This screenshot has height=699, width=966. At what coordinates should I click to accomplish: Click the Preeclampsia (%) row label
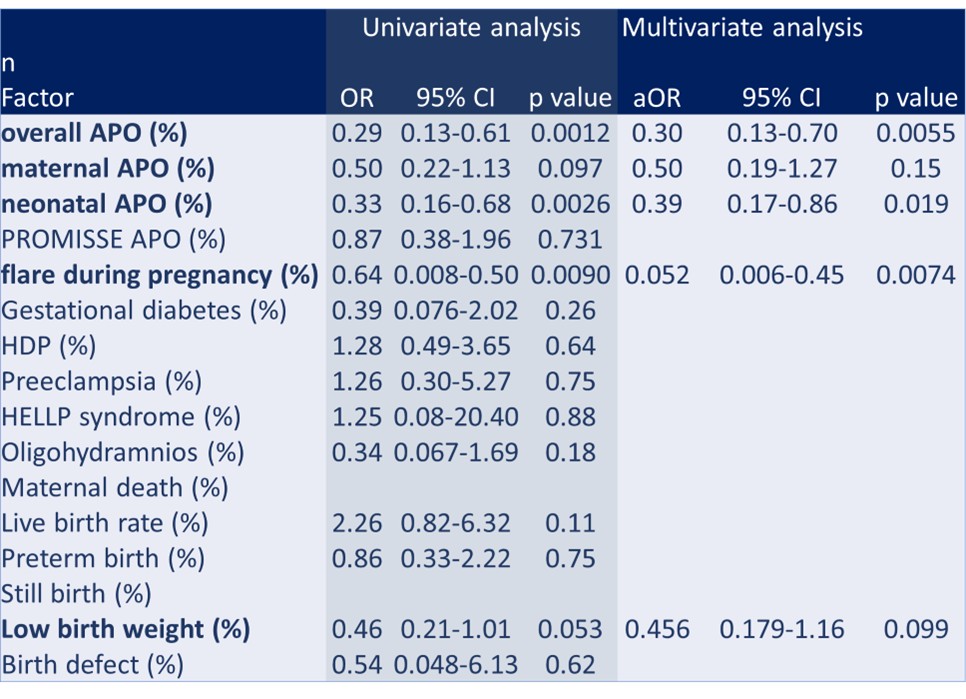[101, 381]
